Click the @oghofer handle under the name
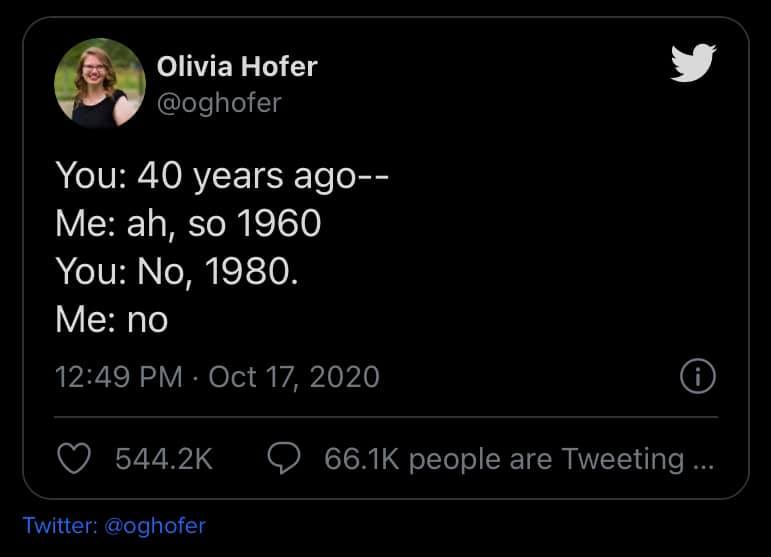Viewport: 771px width, 557px height. pyautogui.click(x=219, y=102)
